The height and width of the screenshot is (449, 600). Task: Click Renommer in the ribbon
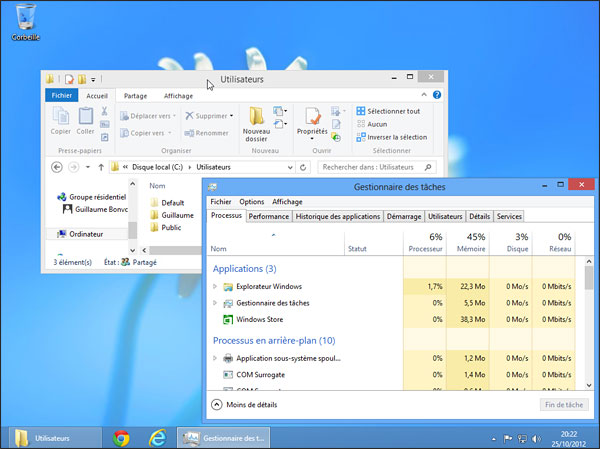[x=206, y=133]
